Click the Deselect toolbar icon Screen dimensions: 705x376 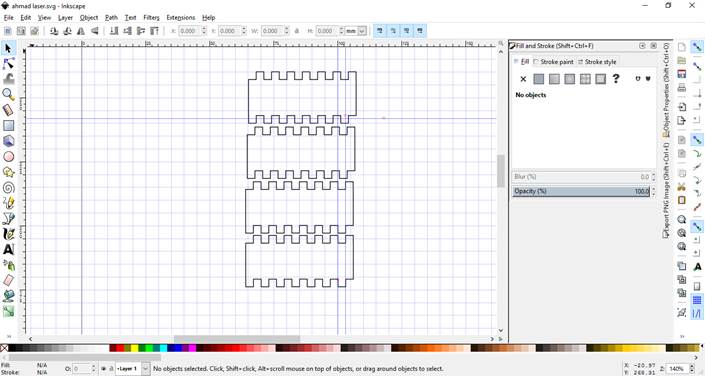[x=35, y=31]
